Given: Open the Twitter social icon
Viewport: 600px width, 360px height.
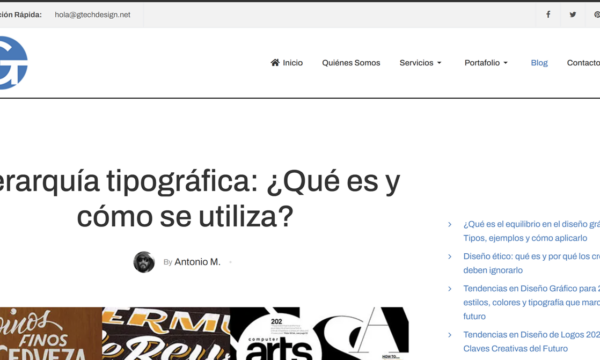Looking at the screenshot, I should tap(572, 15).
